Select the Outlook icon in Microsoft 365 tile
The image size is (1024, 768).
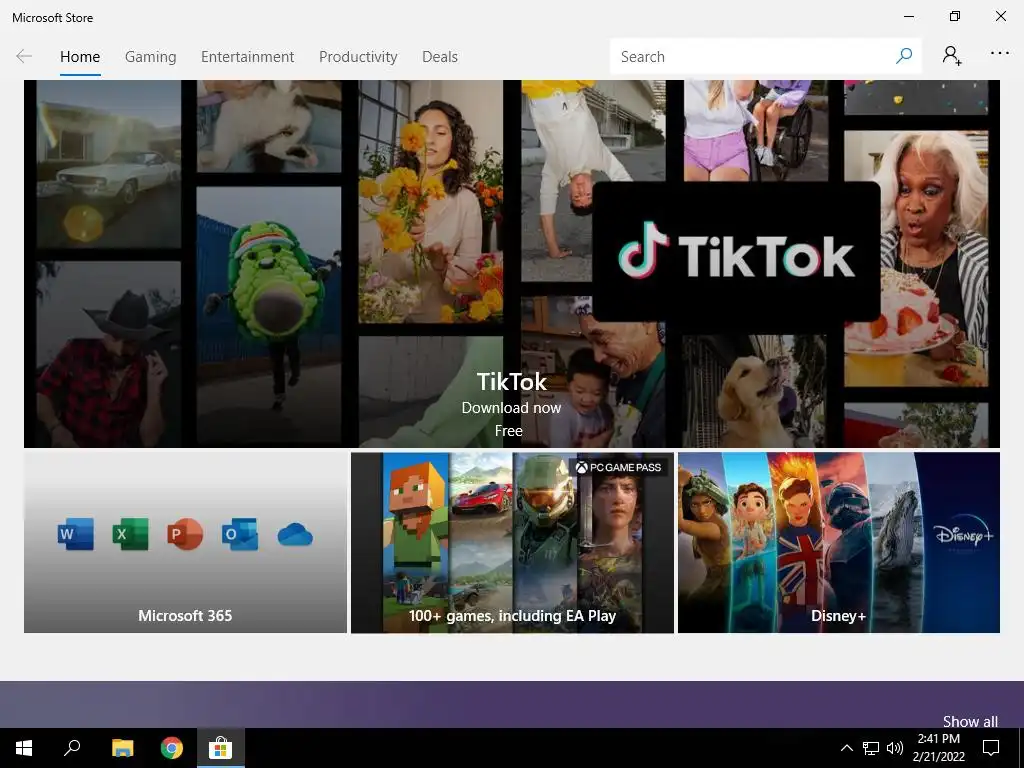point(240,534)
